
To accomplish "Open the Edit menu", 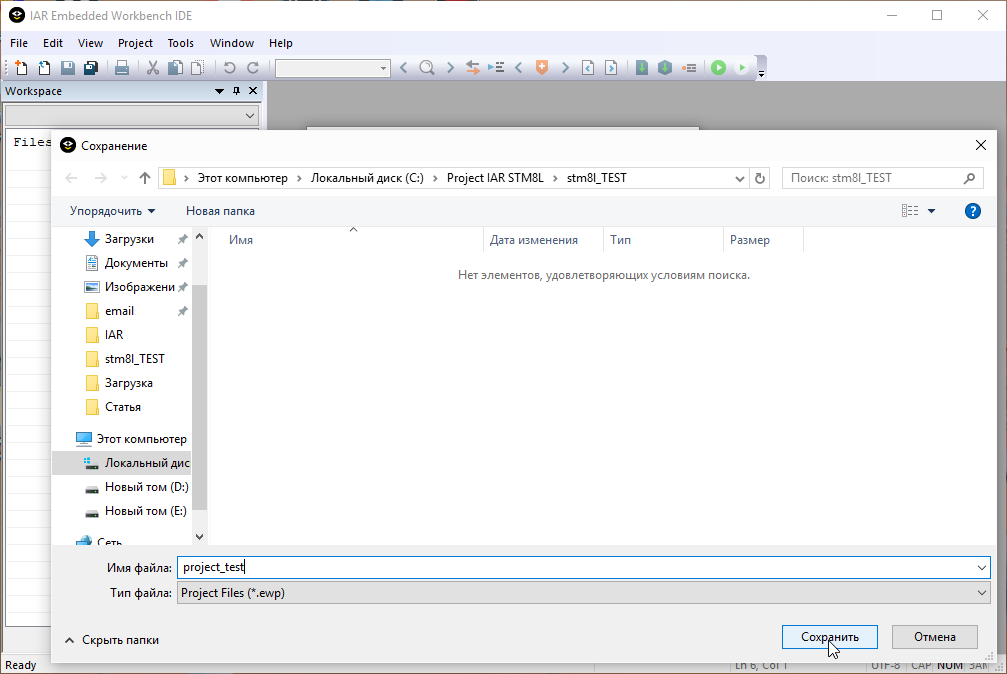I will point(53,43).
